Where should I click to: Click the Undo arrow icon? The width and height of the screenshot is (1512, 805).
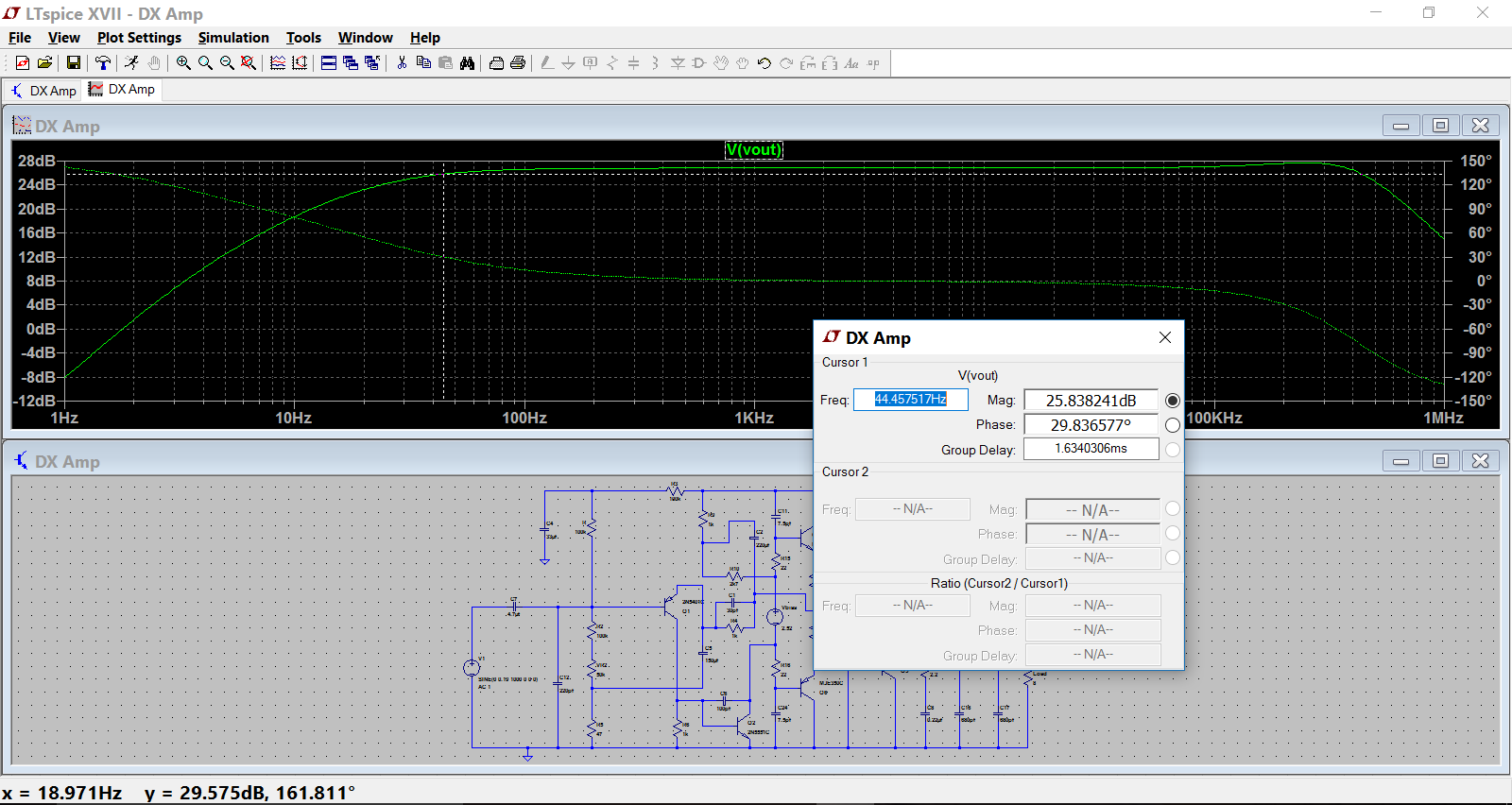click(x=764, y=63)
